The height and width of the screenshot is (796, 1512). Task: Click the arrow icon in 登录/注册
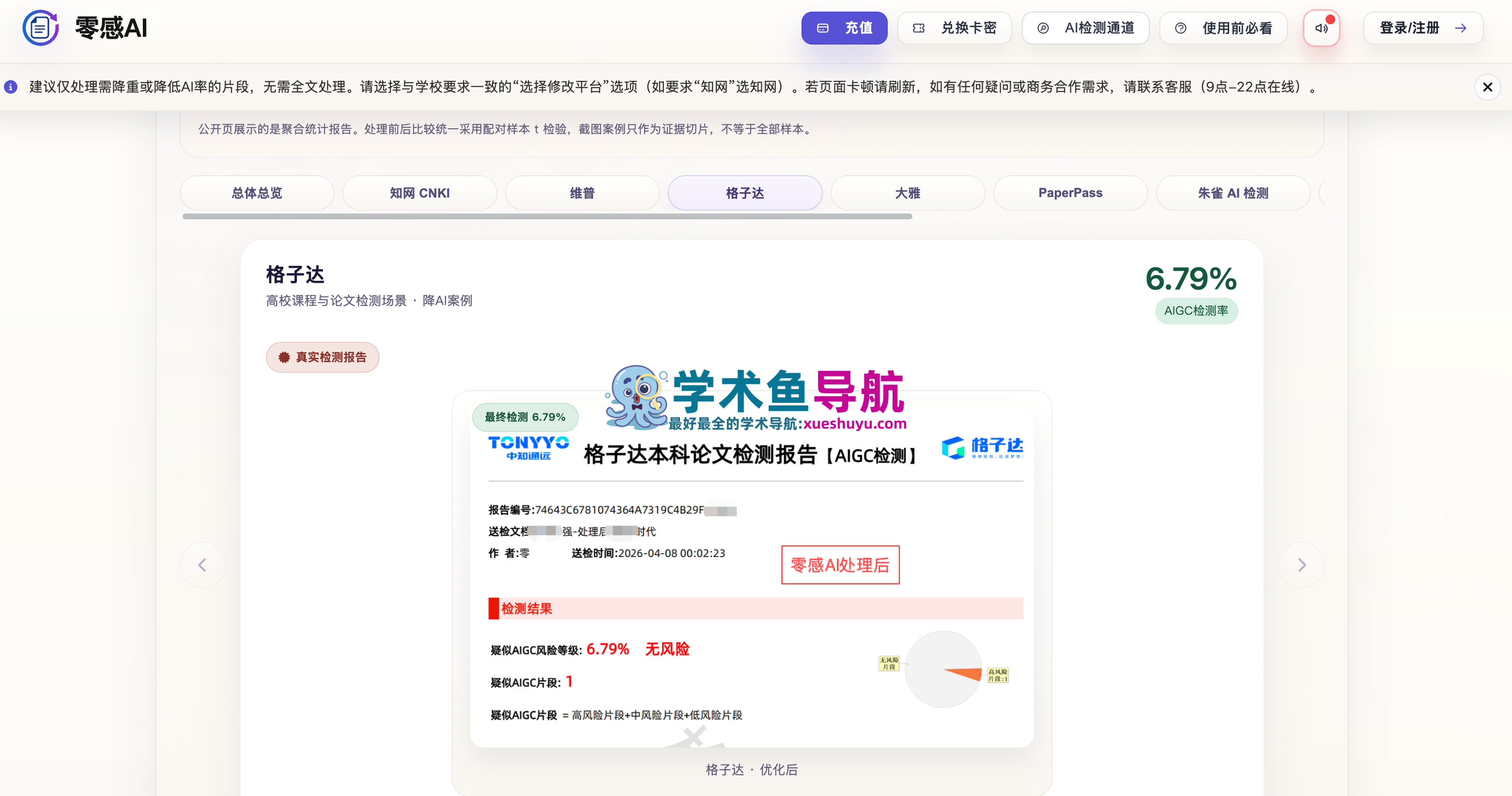[x=1460, y=28]
